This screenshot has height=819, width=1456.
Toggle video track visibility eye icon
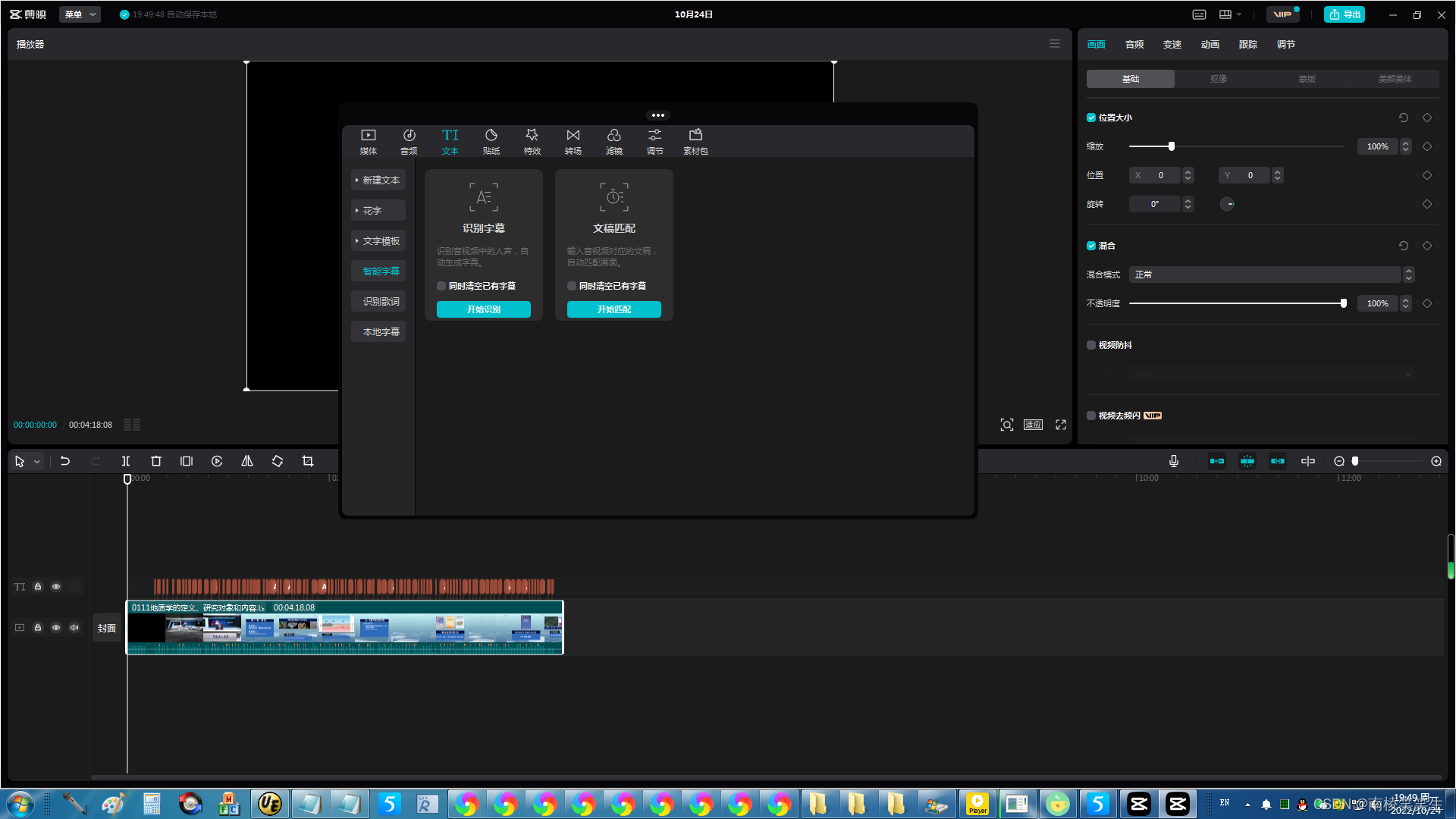coord(56,627)
